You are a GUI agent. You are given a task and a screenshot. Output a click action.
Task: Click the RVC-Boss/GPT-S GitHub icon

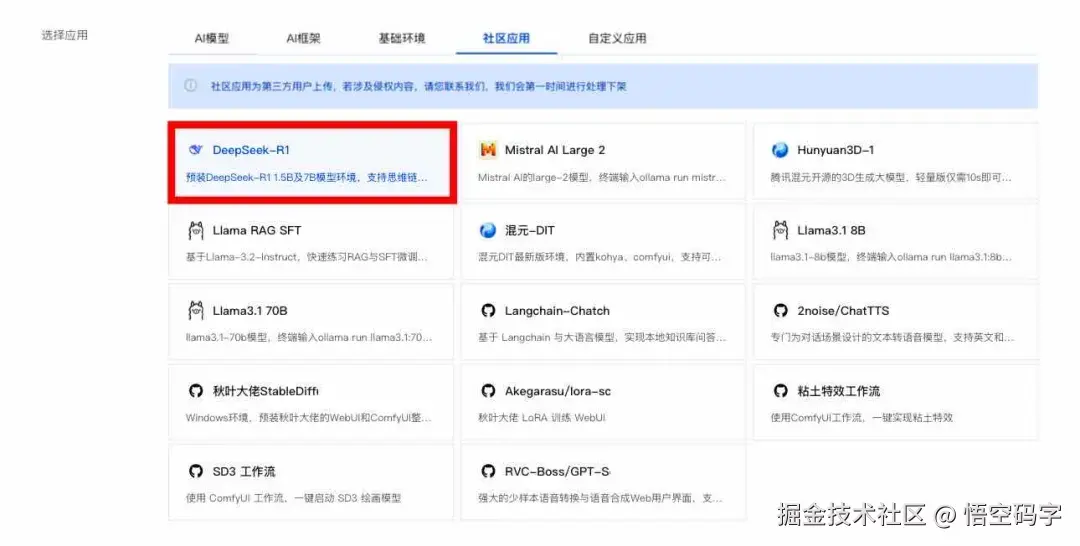click(x=488, y=471)
